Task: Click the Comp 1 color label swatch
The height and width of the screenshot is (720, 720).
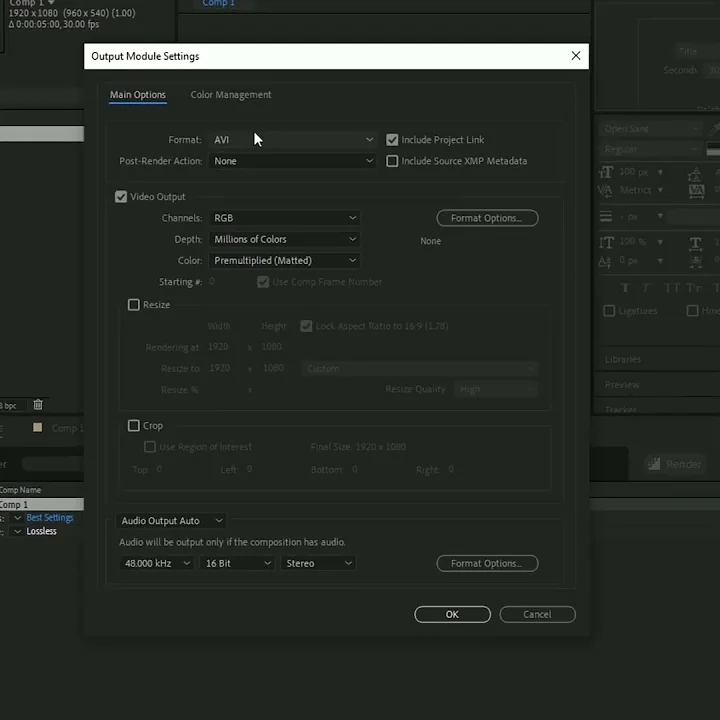Action: pos(38,428)
